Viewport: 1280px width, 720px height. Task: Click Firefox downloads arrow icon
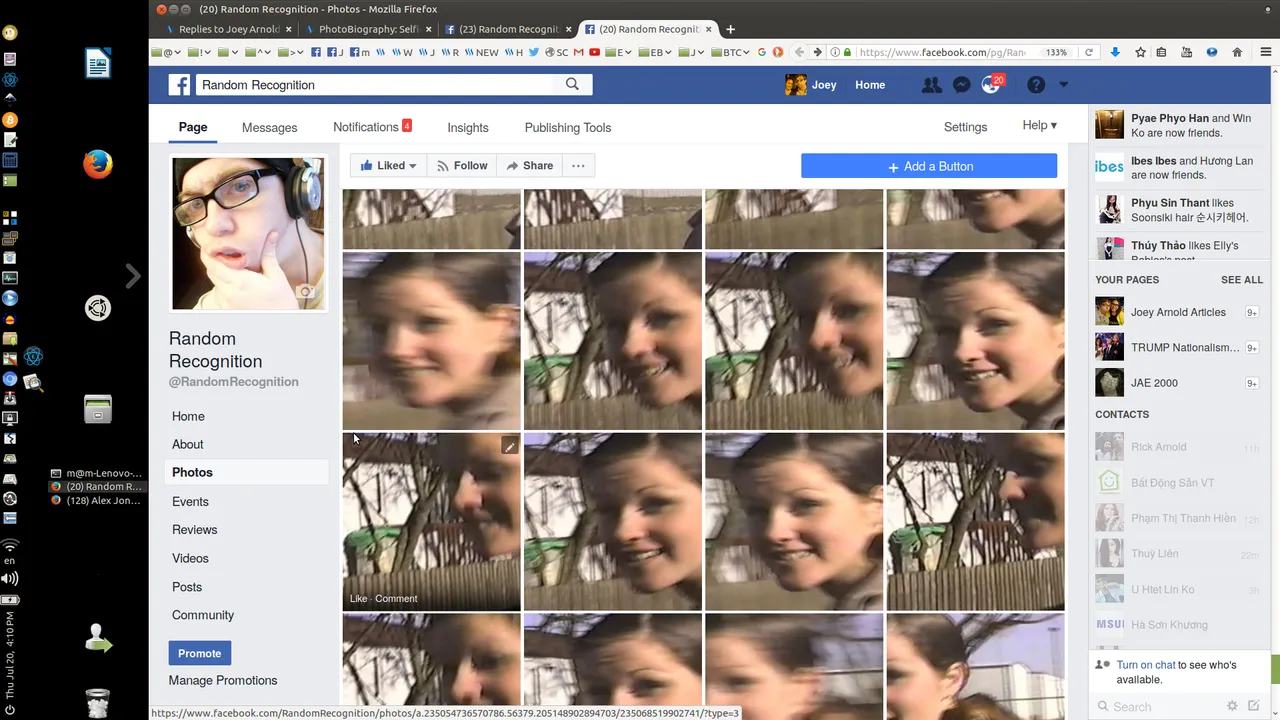(1115, 52)
